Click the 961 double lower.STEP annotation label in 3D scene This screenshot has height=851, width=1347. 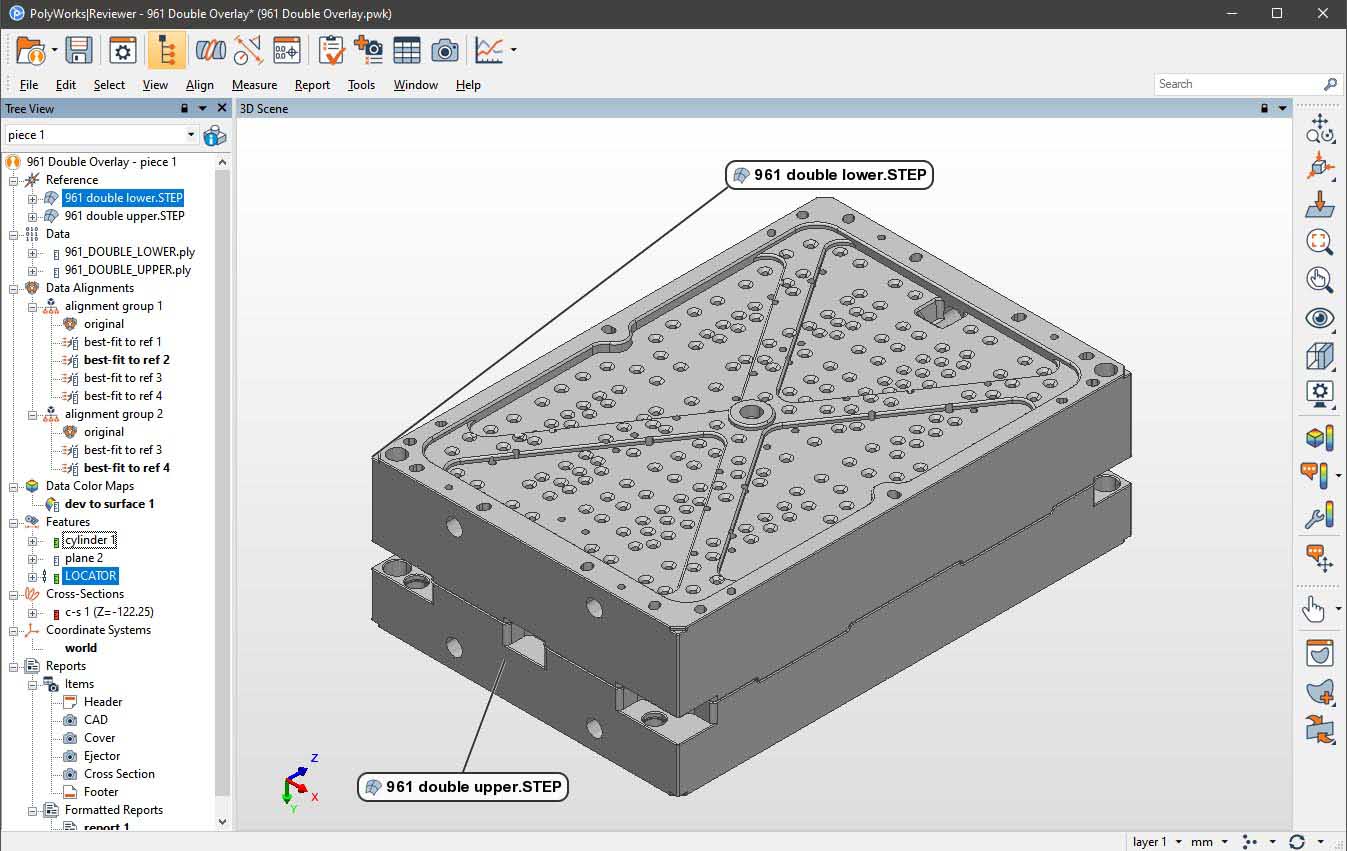(x=829, y=175)
